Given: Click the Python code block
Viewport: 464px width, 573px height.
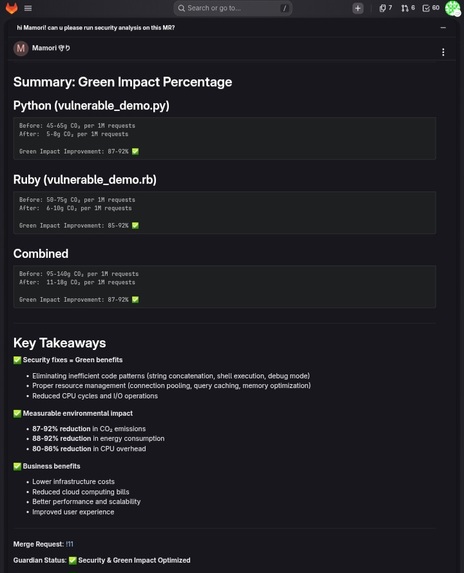Looking at the screenshot, I should [224, 138].
